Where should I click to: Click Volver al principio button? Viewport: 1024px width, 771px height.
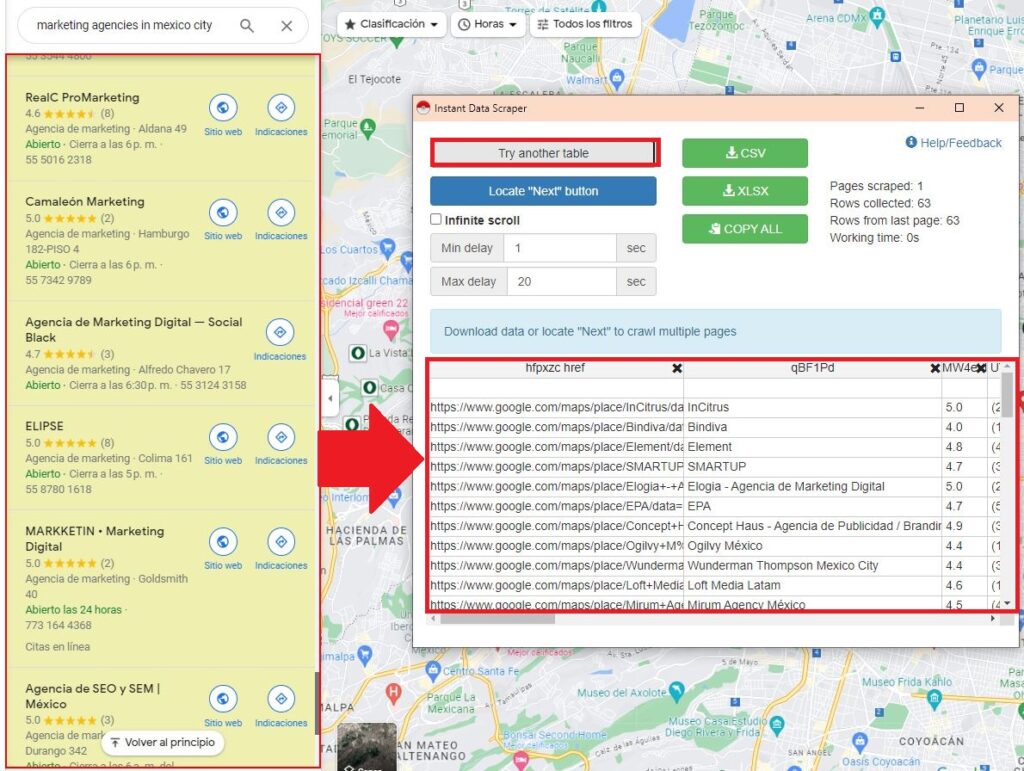pos(162,742)
